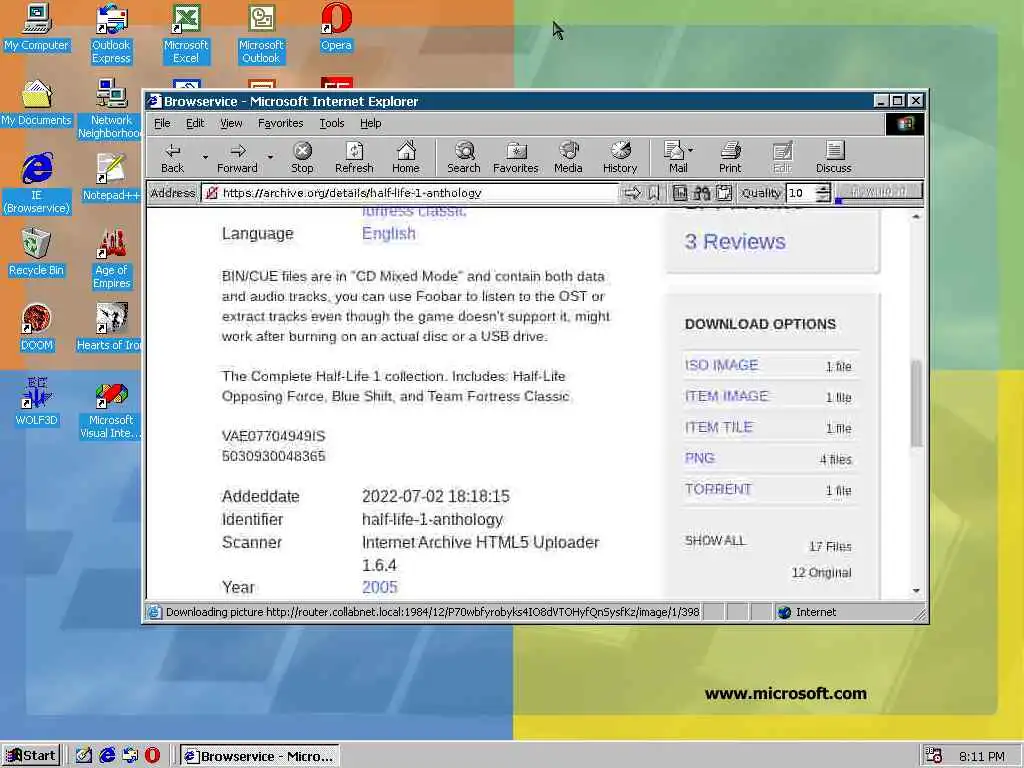Click the Forward toolbar button
Image resolution: width=1024 pixels, height=768 pixels.
click(x=238, y=157)
